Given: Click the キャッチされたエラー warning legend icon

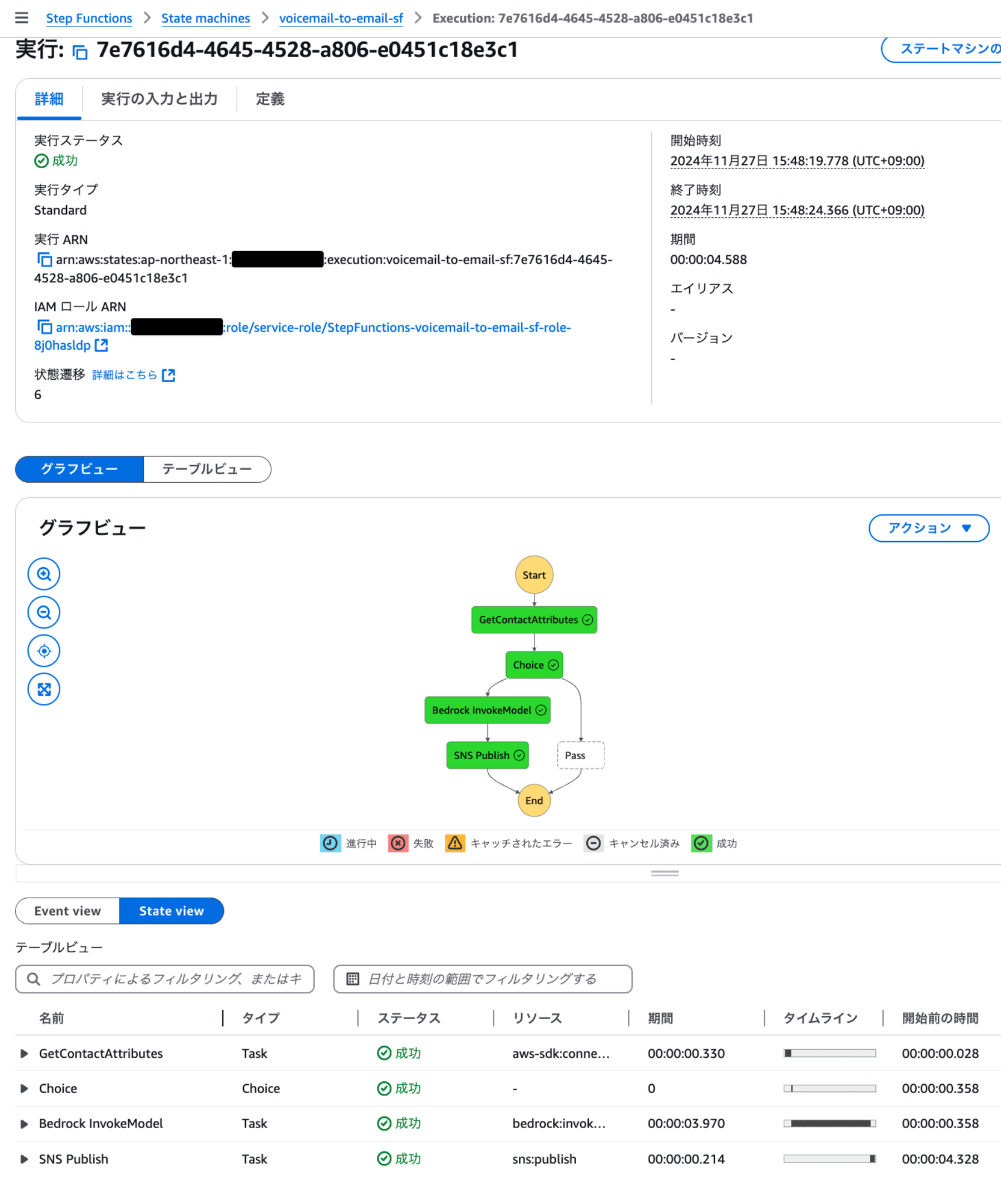Looking at the screenshot, I should click(455, 843).
